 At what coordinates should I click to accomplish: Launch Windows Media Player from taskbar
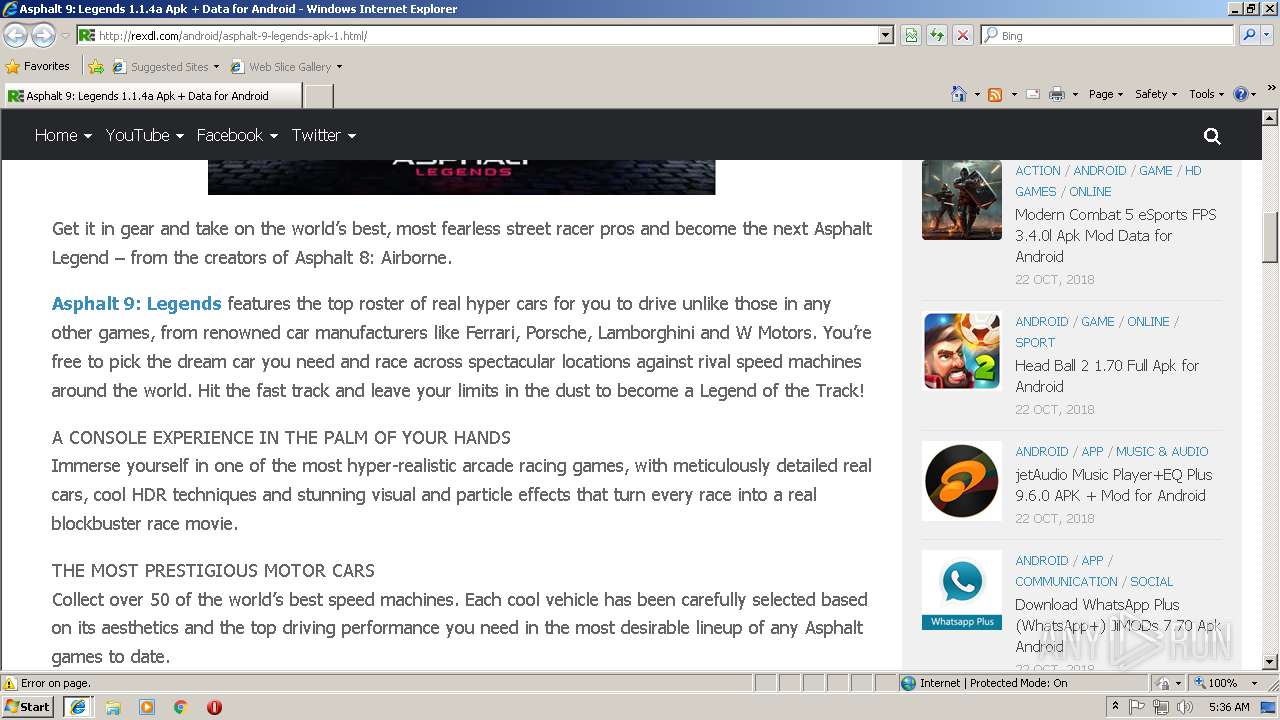pos(147,707)
